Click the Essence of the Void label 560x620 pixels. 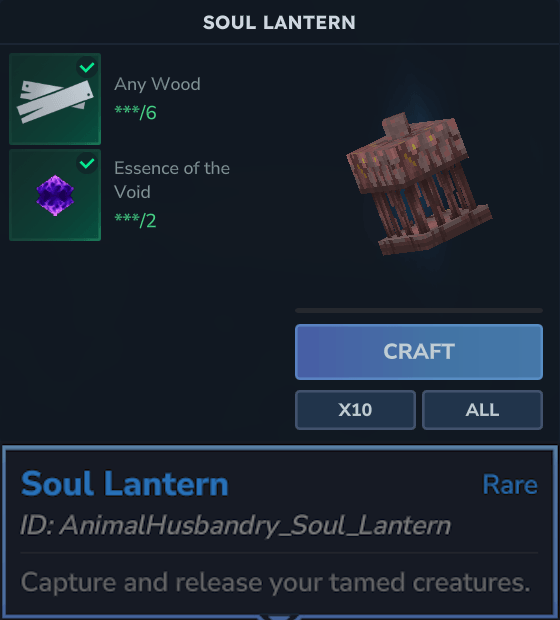pyautogui.click(x=172, y=180)
